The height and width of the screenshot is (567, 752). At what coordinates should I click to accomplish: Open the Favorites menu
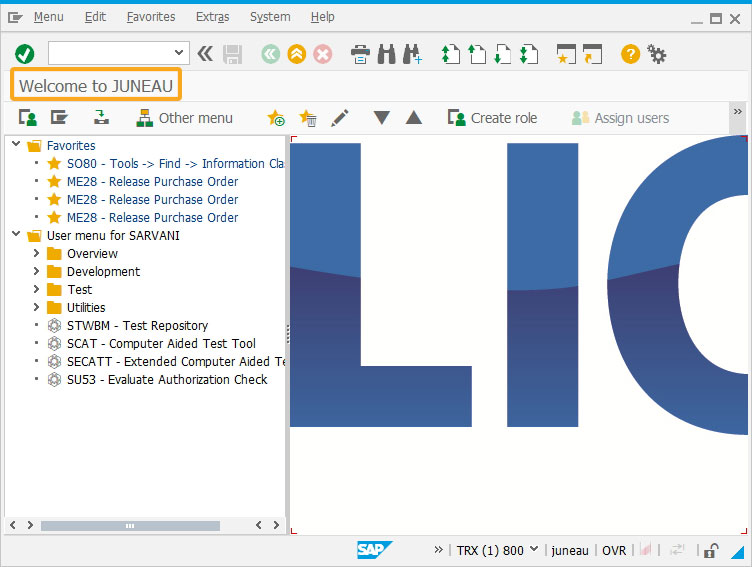pos(151,17)
